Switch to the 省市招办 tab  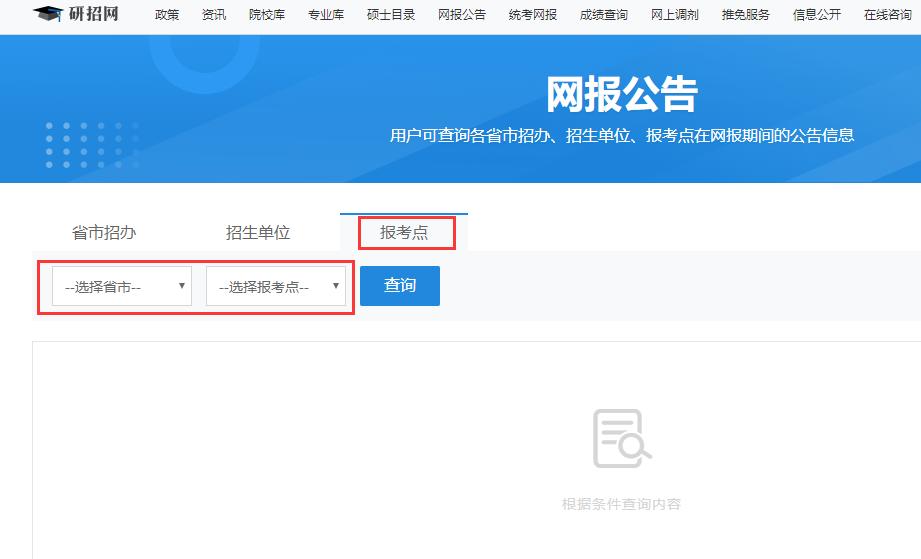(104, 233)
